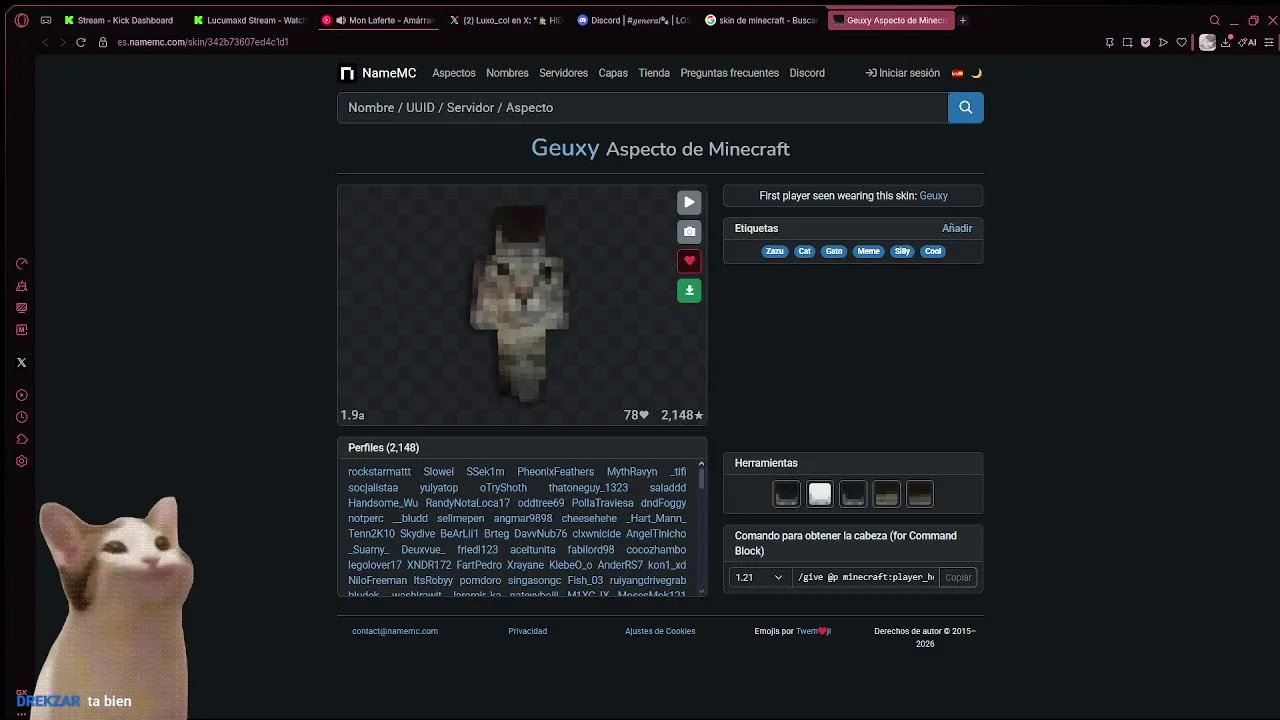Download the skin with the green button
This screenshot has height=720, width=1280.
coord(689,290)
